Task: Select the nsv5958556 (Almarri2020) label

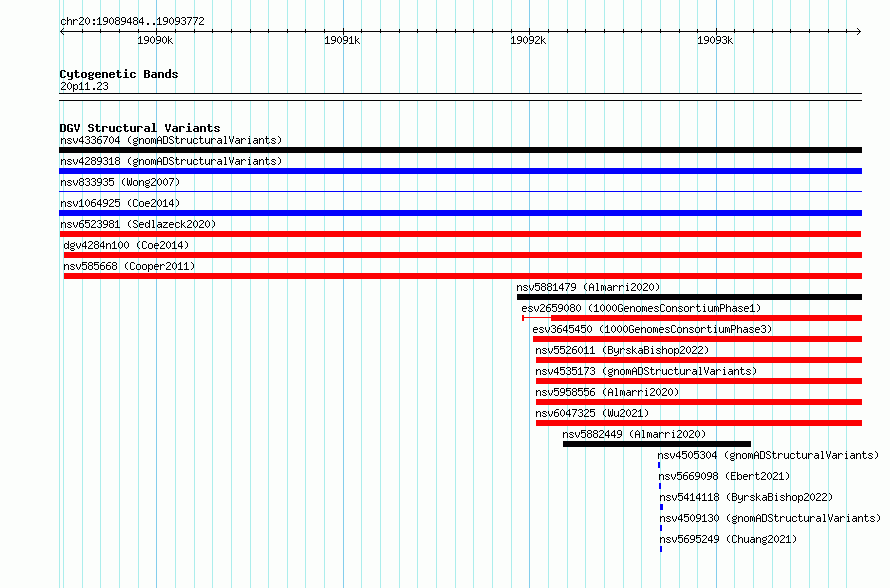Action: tap(607, 392)
